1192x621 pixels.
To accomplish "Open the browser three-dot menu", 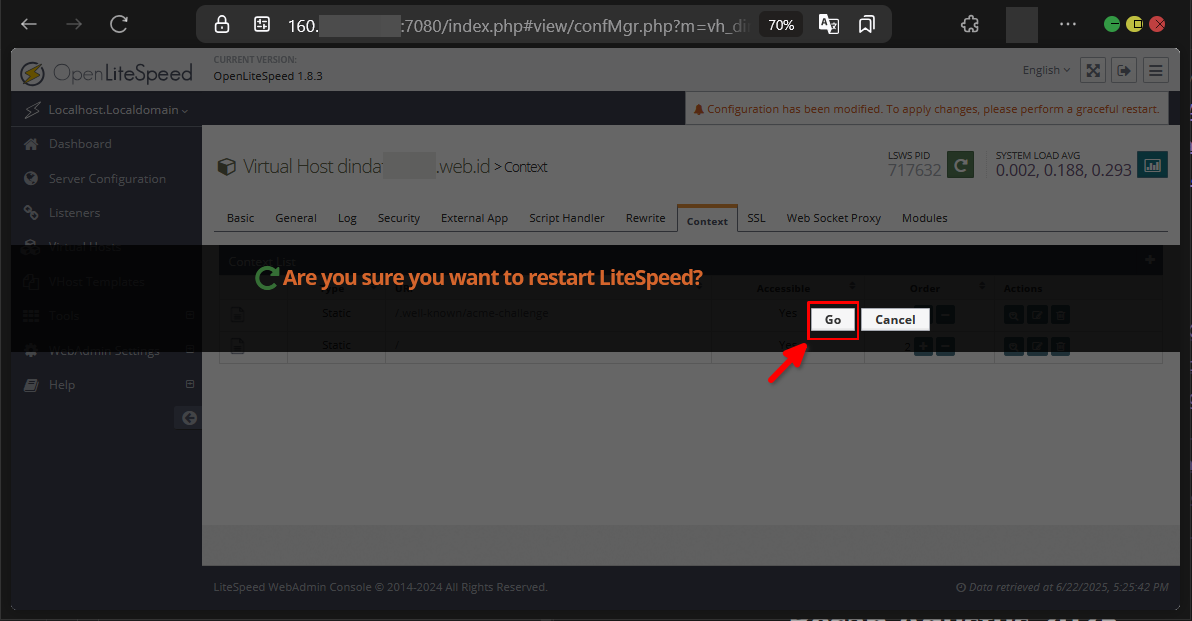I will point(1067,24).
